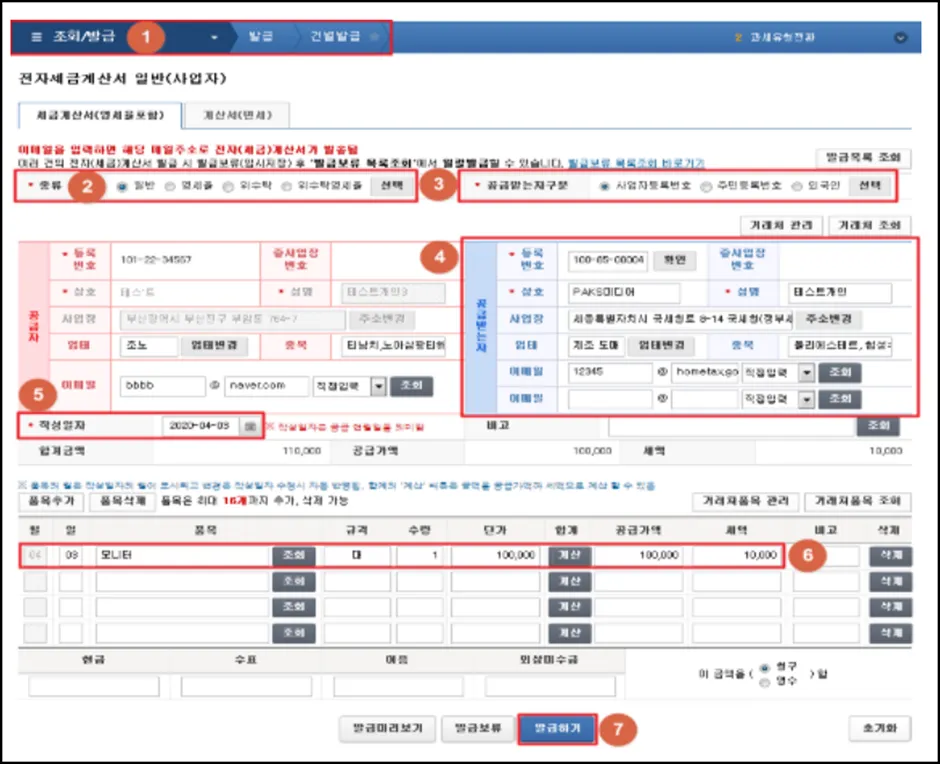Select the 청구 radio button
The width and height of the screenshot is (940, 764).
[x=764, y=667]
